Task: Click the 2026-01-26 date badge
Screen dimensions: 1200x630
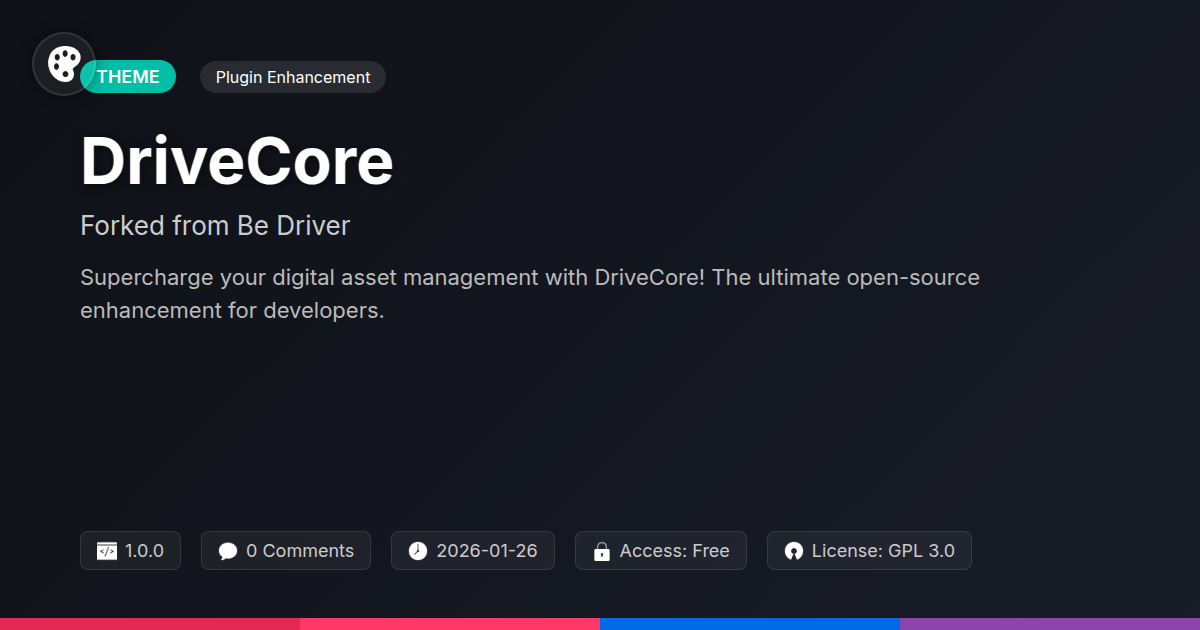Action: pyautogui.click(x=473, y=551)
